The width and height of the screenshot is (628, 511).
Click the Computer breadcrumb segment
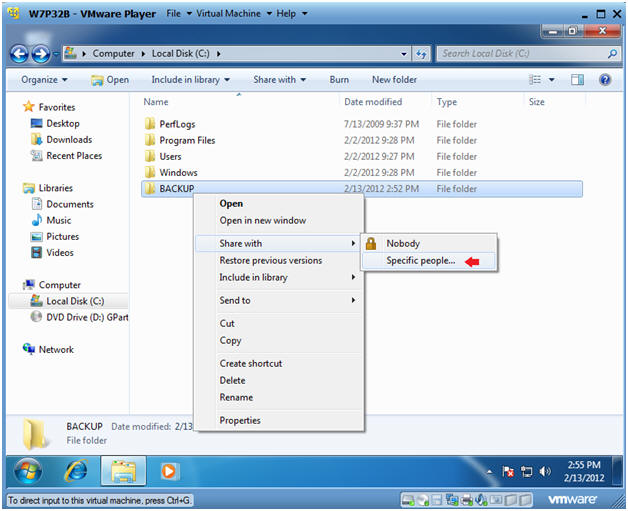coord(113,54)
